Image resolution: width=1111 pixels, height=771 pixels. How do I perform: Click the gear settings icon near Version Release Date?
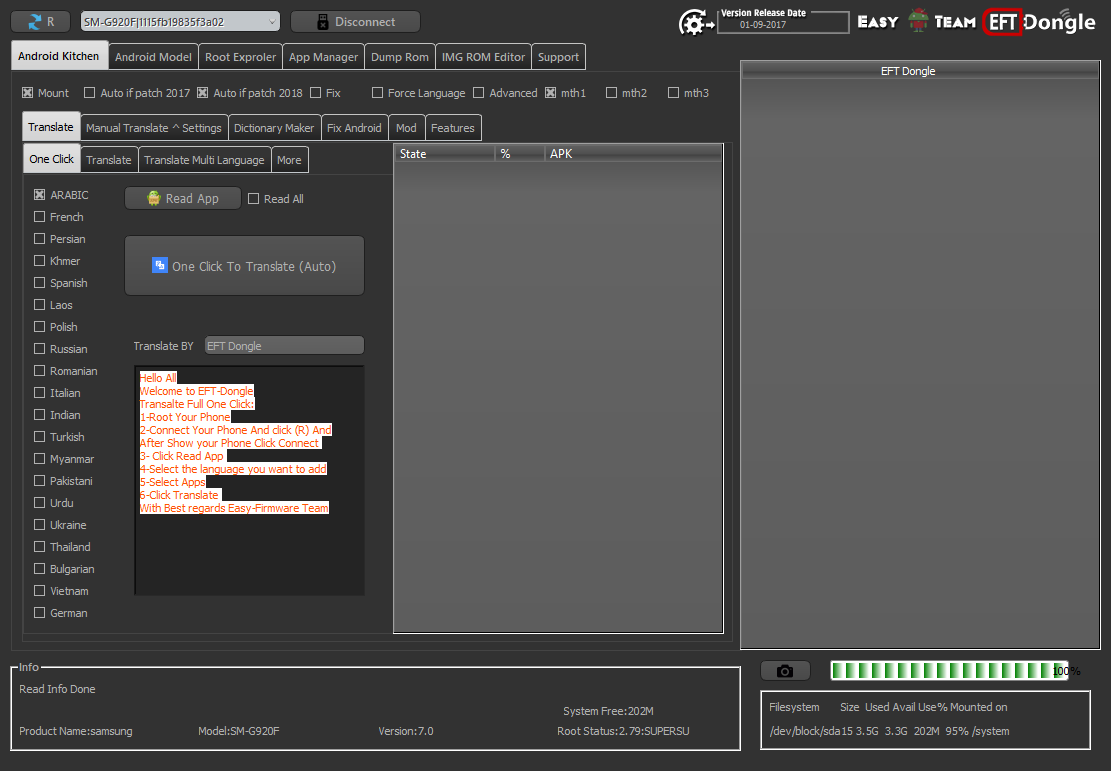(x=695, y=23)
